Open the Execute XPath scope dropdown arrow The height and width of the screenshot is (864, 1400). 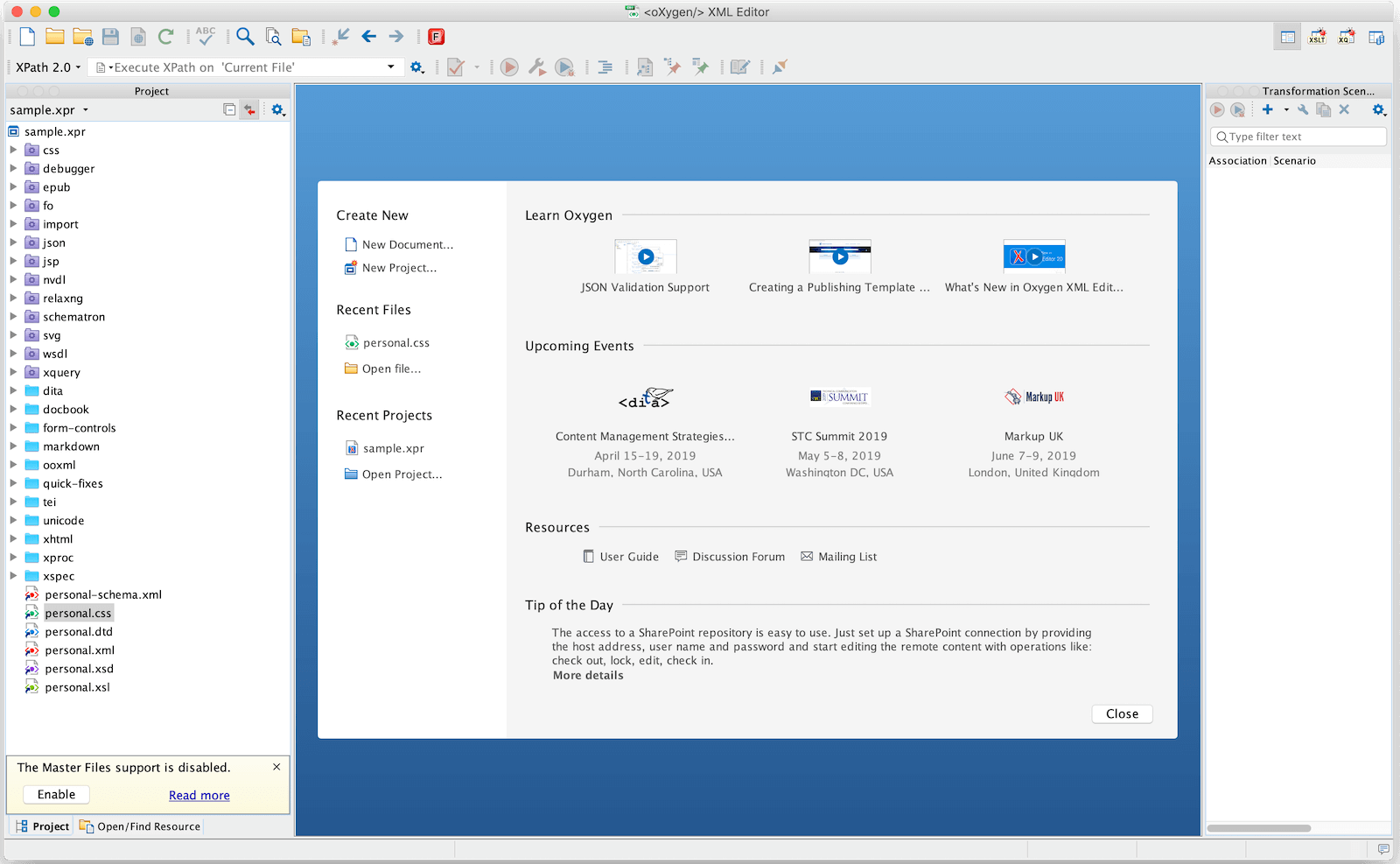pos(390,67)
